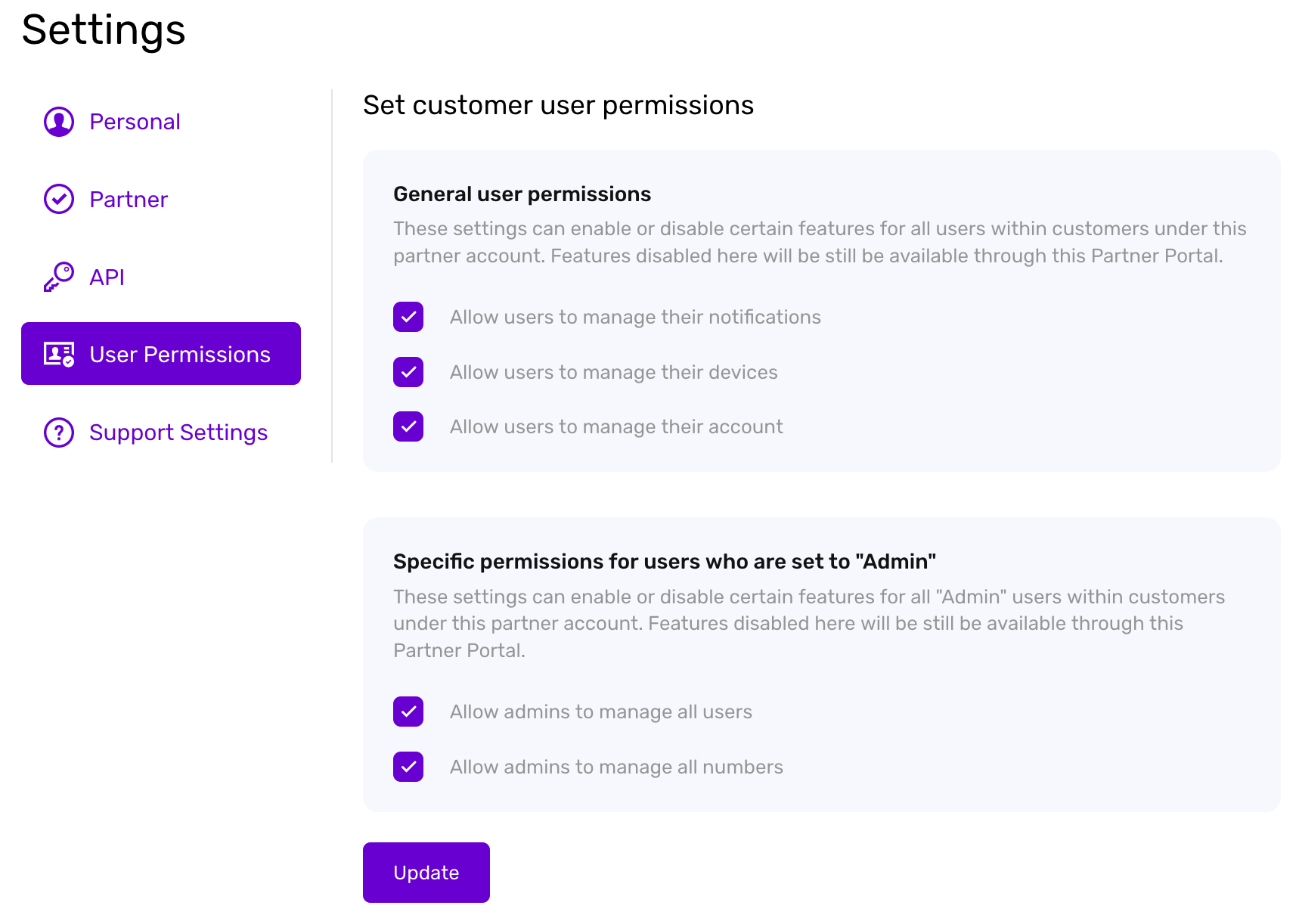Click the 'Allow admins to manage all numbers' text
This screenshot has height=924, width=1299.
tap(616, 767)
